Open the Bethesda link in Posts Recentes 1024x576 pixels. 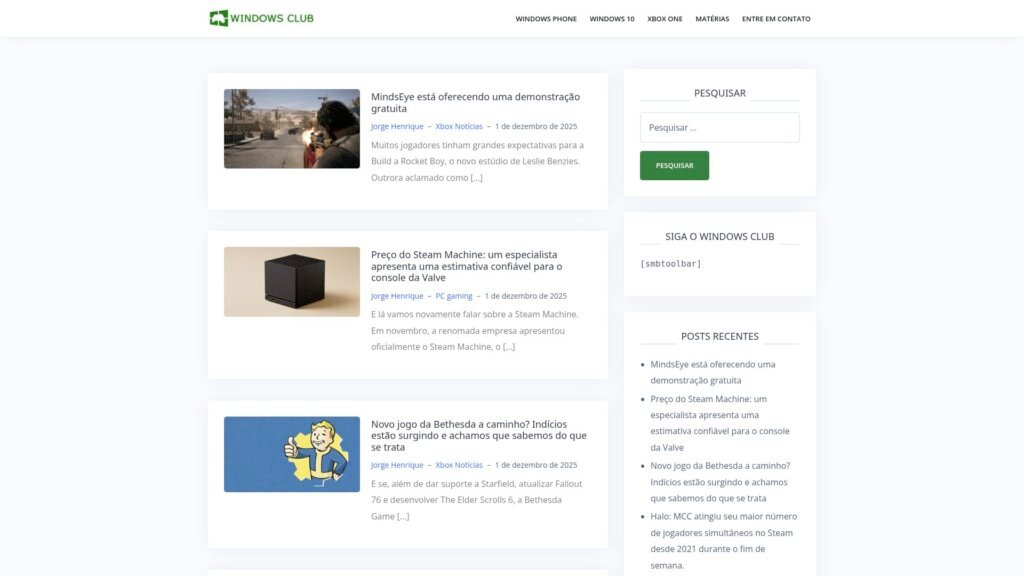719,481
